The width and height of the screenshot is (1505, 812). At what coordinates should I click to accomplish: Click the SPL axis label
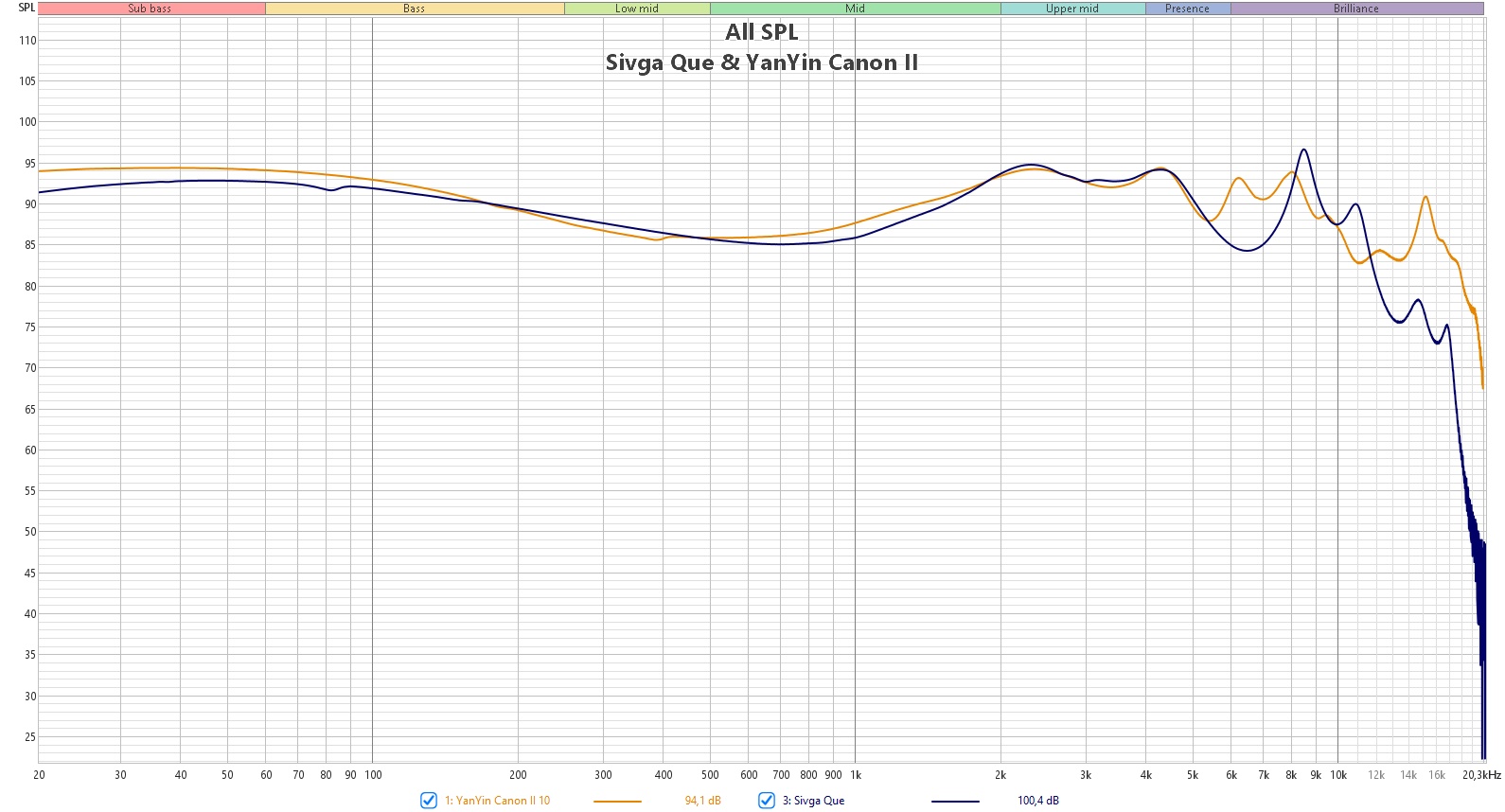click(x=27, y=8)
